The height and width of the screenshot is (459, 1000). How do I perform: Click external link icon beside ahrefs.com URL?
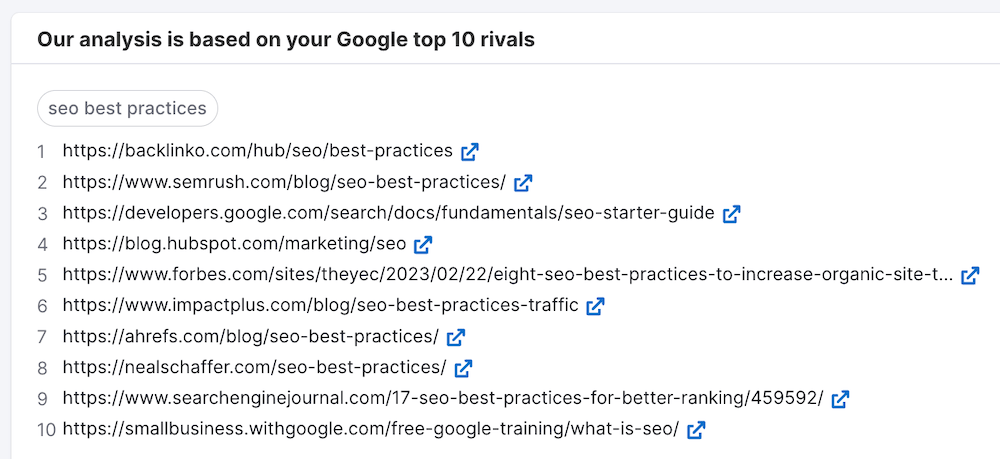[456, 337]
